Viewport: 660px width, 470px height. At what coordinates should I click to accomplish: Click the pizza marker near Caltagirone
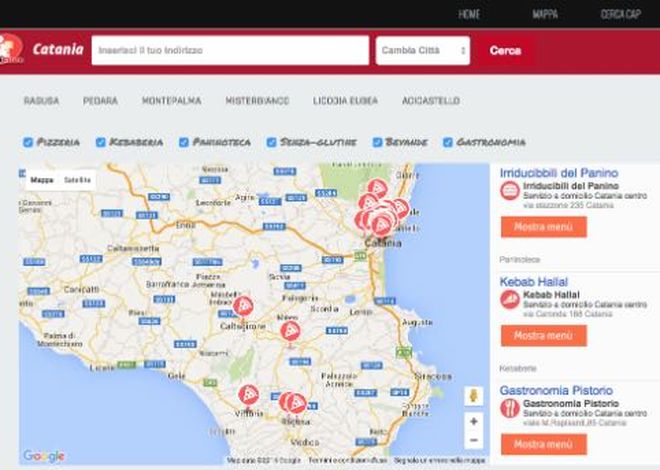(243, 307)
